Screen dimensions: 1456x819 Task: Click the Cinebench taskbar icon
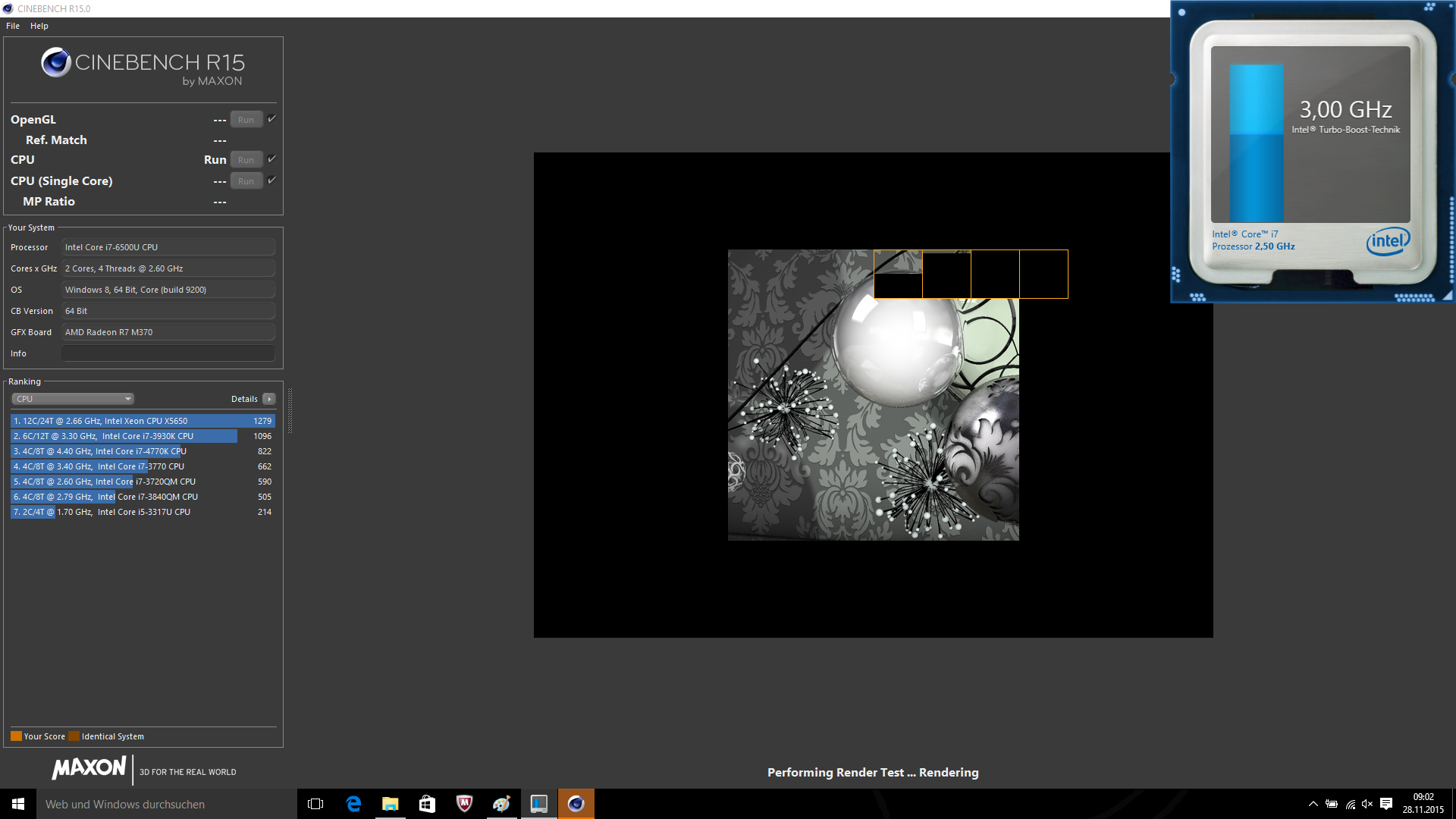(576, 804)
